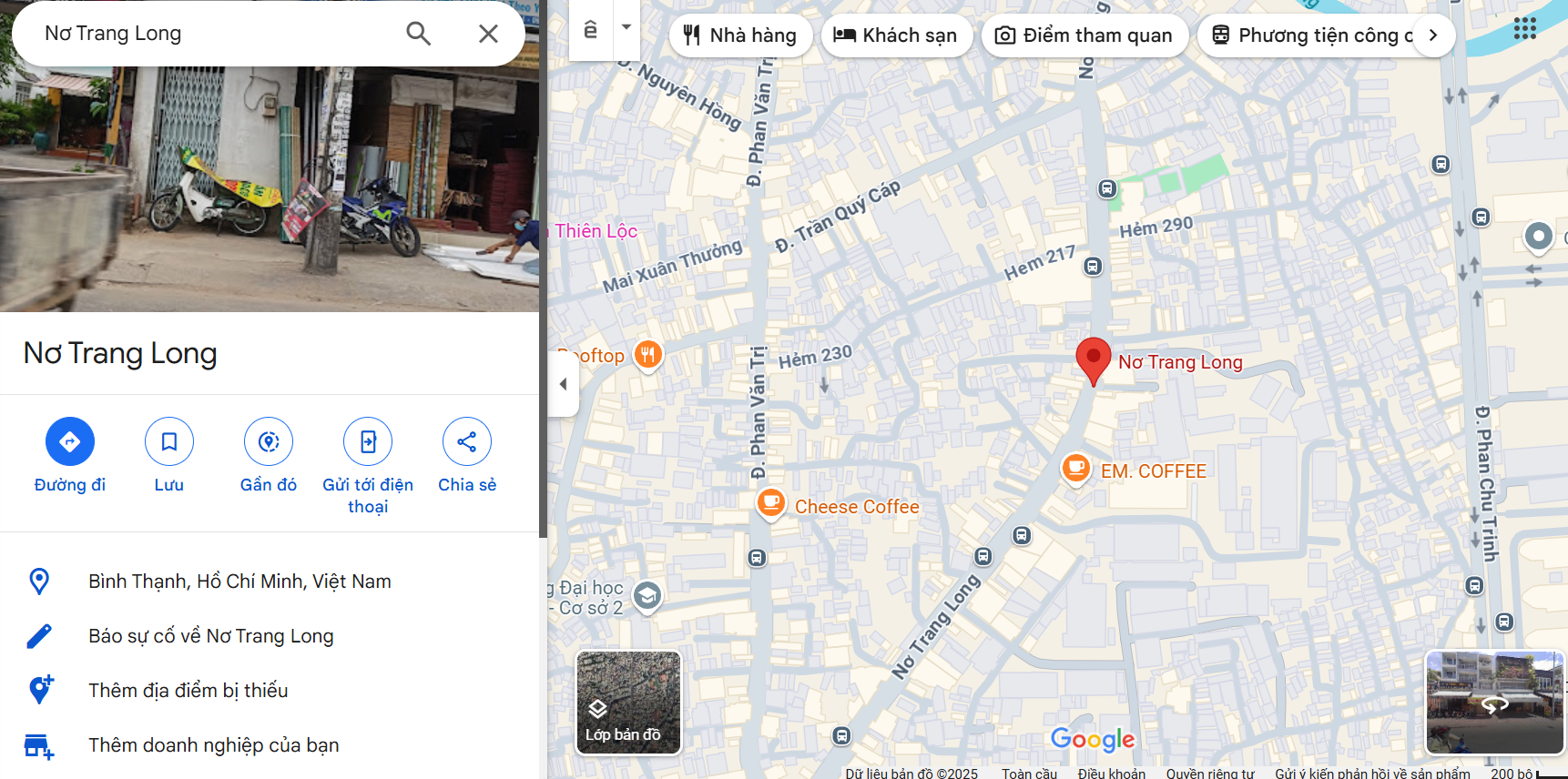Click the bus stop icon below Hẻm 290 park
The height and width of the screenshot is (779, 1568).
click(1107, 189)
